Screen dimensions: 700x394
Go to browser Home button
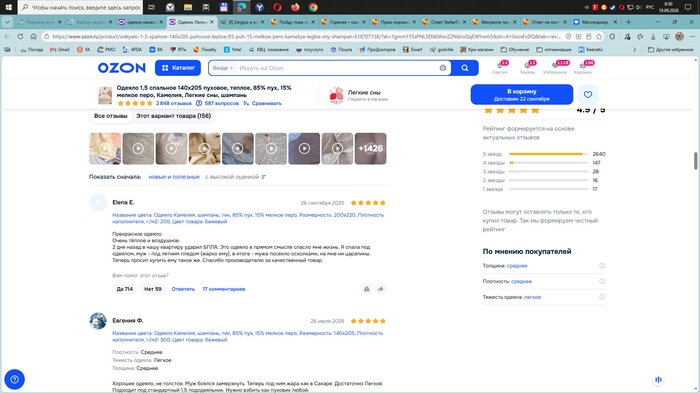[x=33, y=37]
